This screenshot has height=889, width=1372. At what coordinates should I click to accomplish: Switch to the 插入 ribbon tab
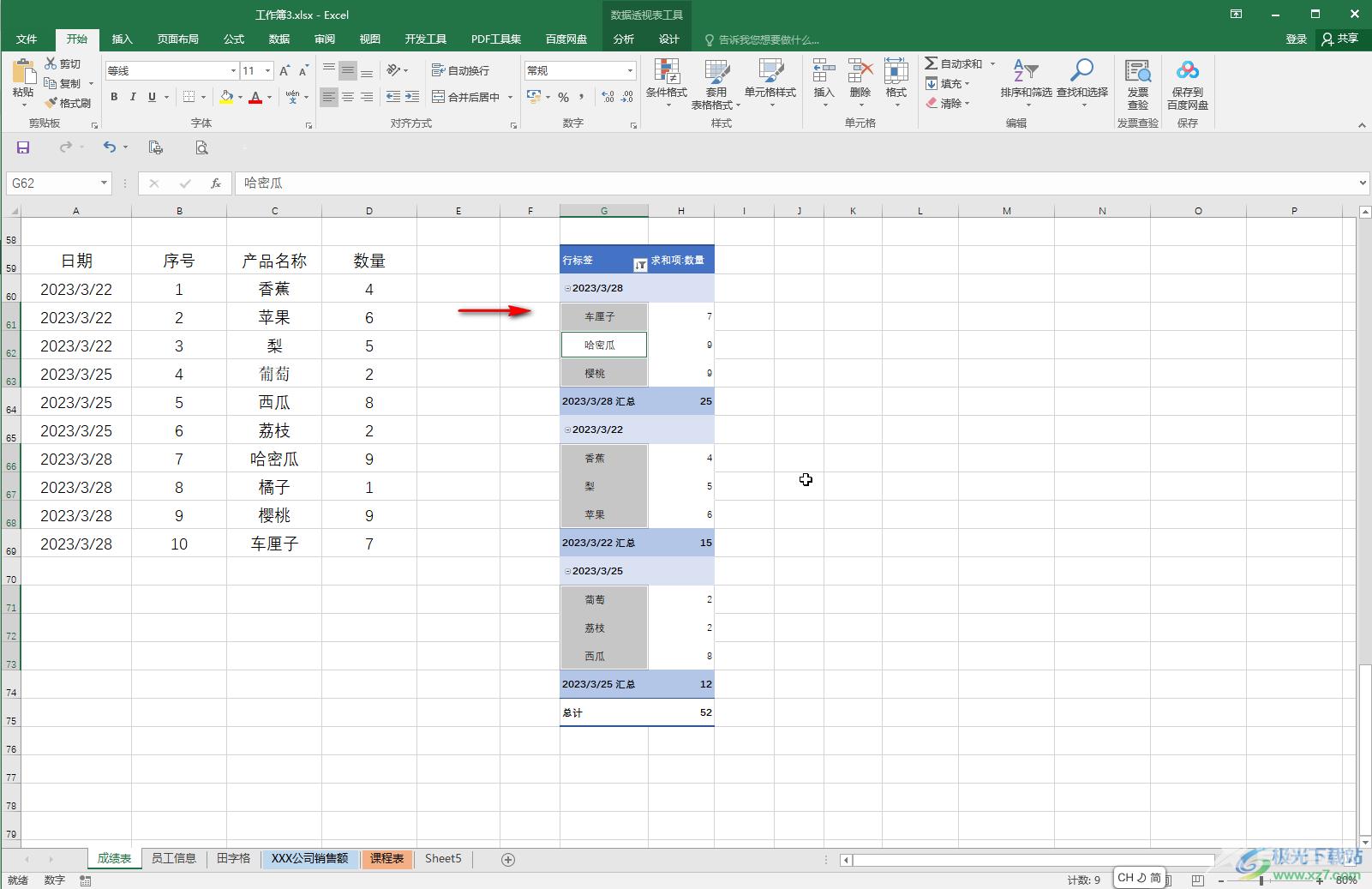[123, 39]
